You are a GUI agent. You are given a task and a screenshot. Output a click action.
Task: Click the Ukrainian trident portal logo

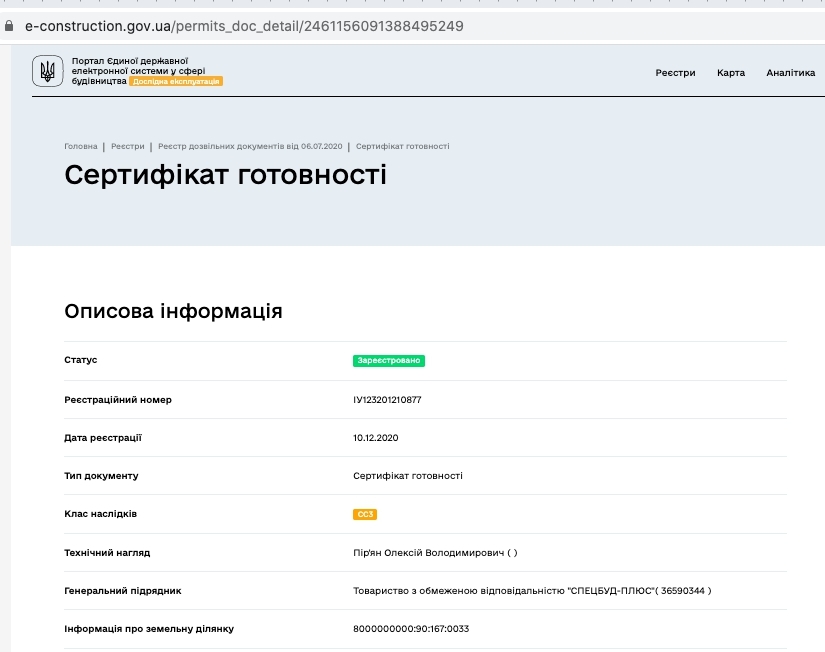(x=47, y=71)
